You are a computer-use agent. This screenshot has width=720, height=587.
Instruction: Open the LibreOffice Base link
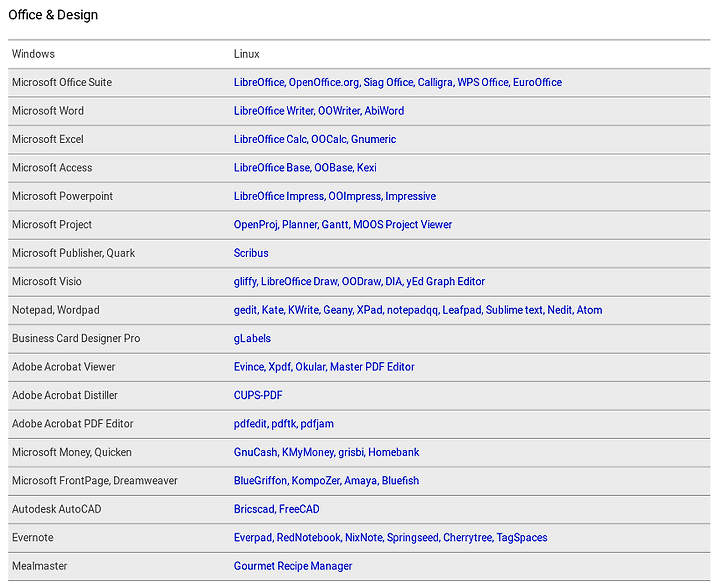click(272, 168)
